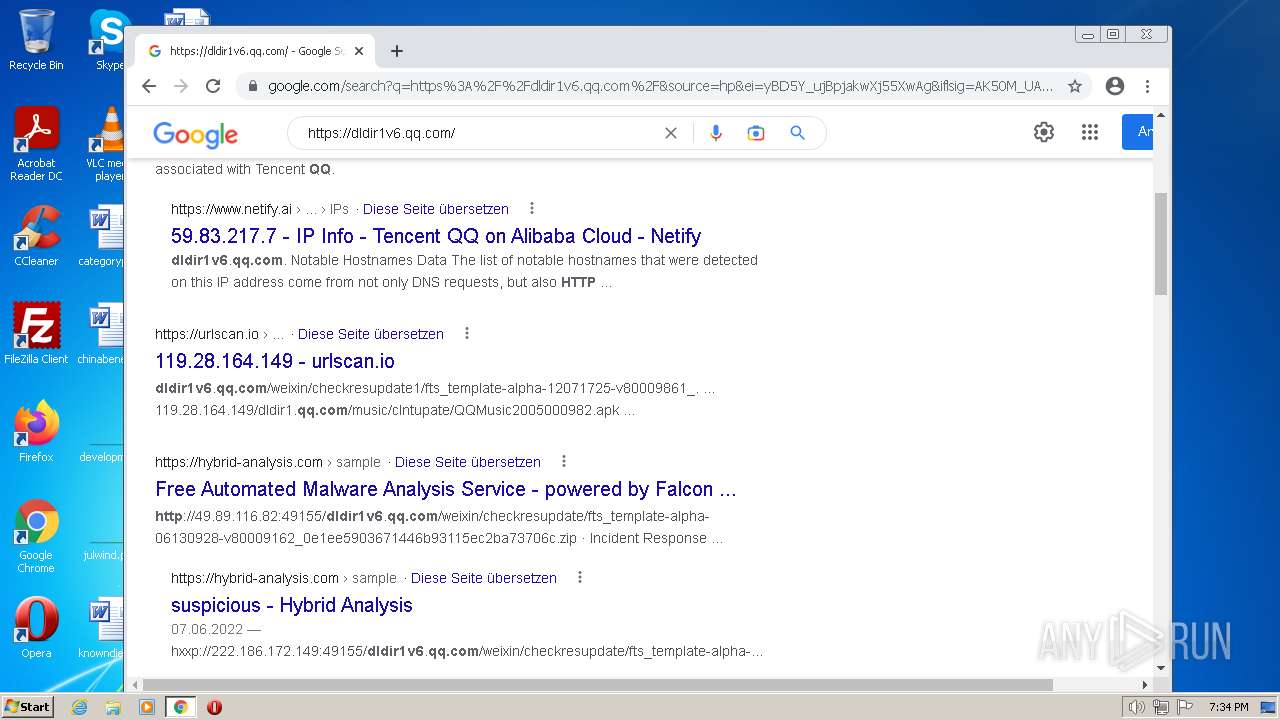Open the volume speaker tray icon
The height and width of the screenshot is (720, 1280).
pyautogui.click(x=1137, y=707)
